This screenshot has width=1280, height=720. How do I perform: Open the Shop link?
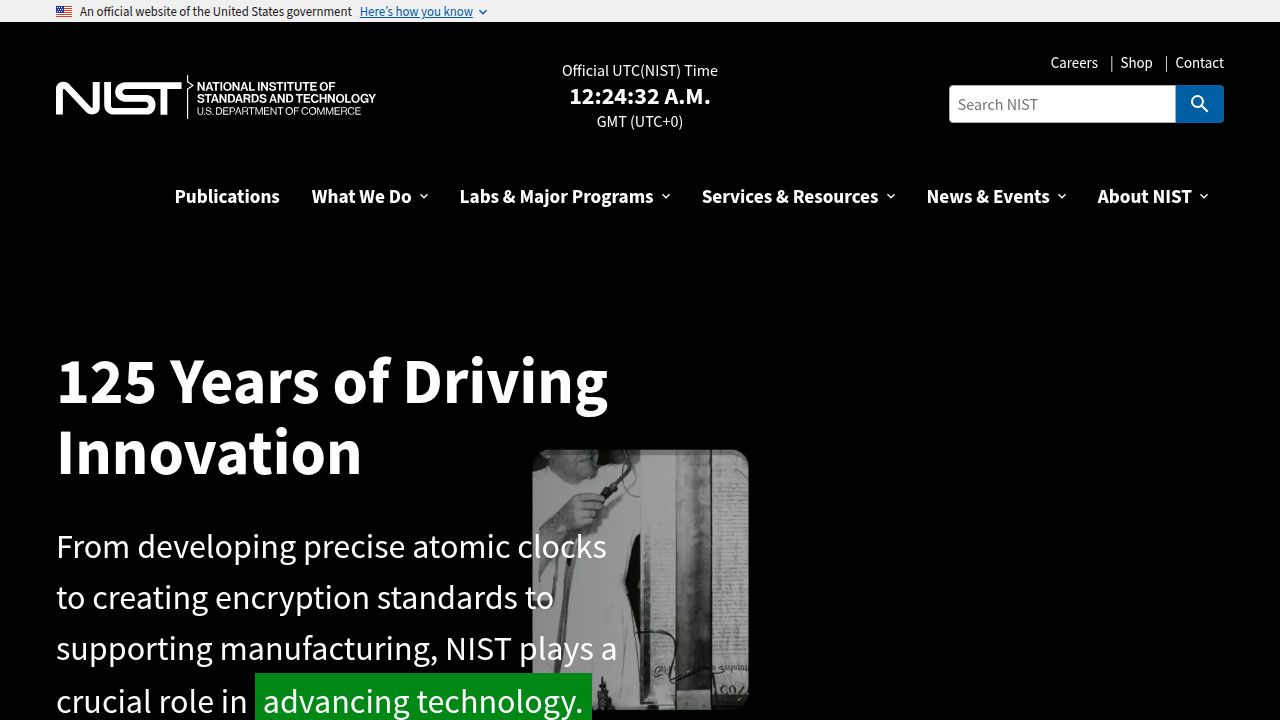tap(1136, 63)
